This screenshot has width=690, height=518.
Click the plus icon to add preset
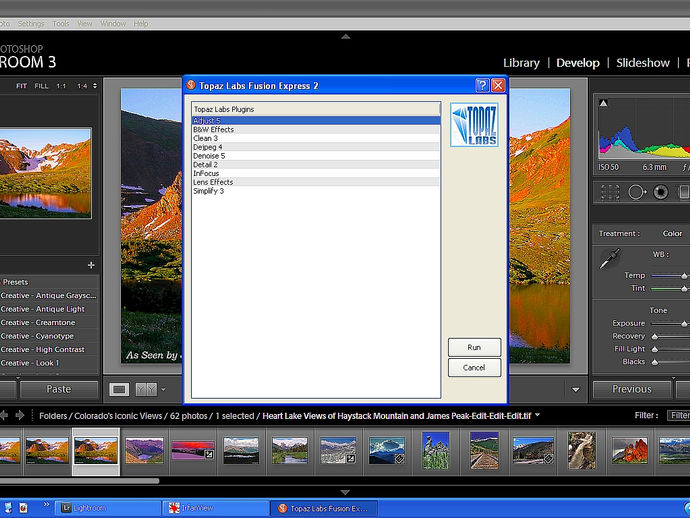pos(91,265)
